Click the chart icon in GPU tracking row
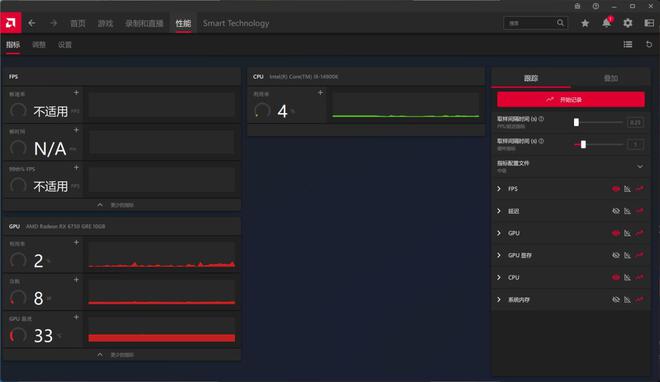 point(628,233)
